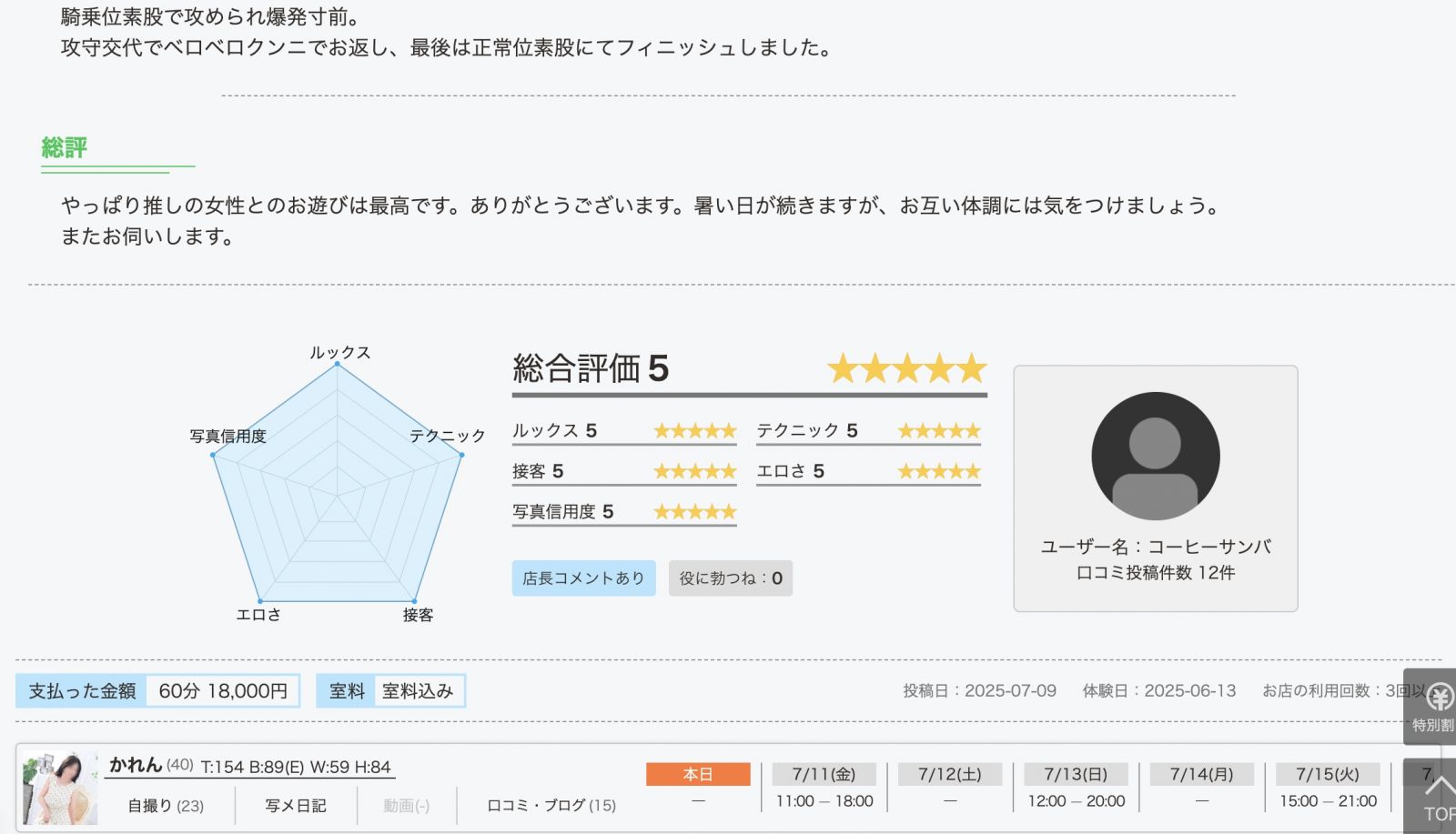1456x834 pixels.
Task: Click the reviewer's profile avatar icon
Action: 1155,456
